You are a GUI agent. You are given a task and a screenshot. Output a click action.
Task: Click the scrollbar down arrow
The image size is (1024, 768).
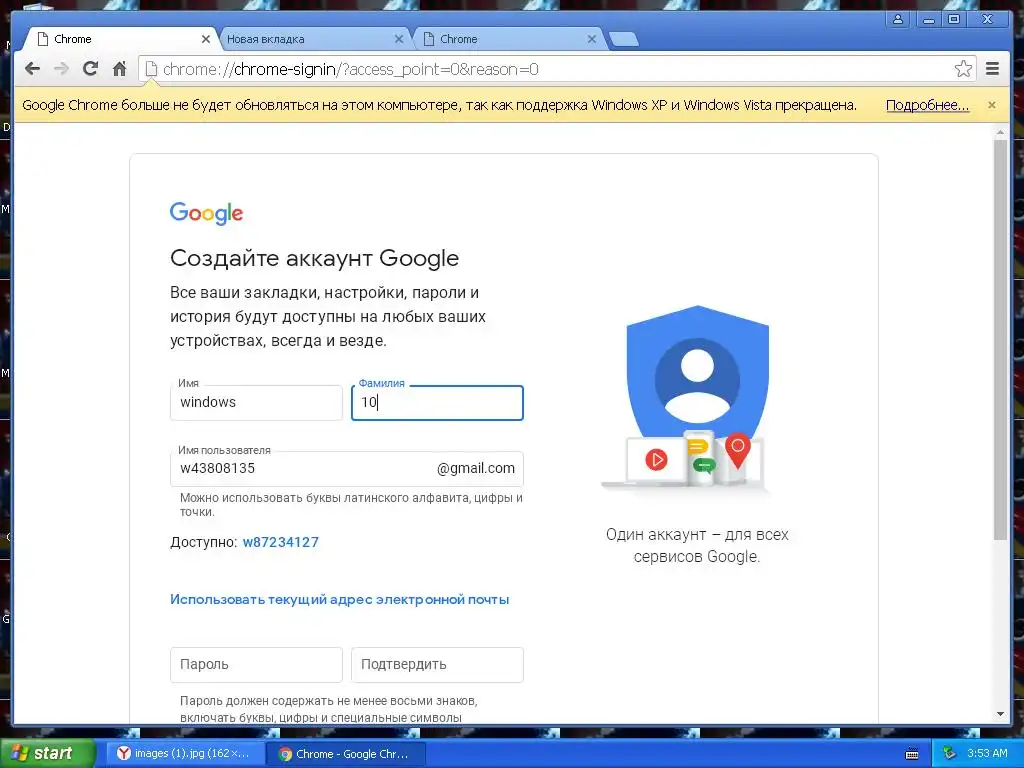point(1000,715)
